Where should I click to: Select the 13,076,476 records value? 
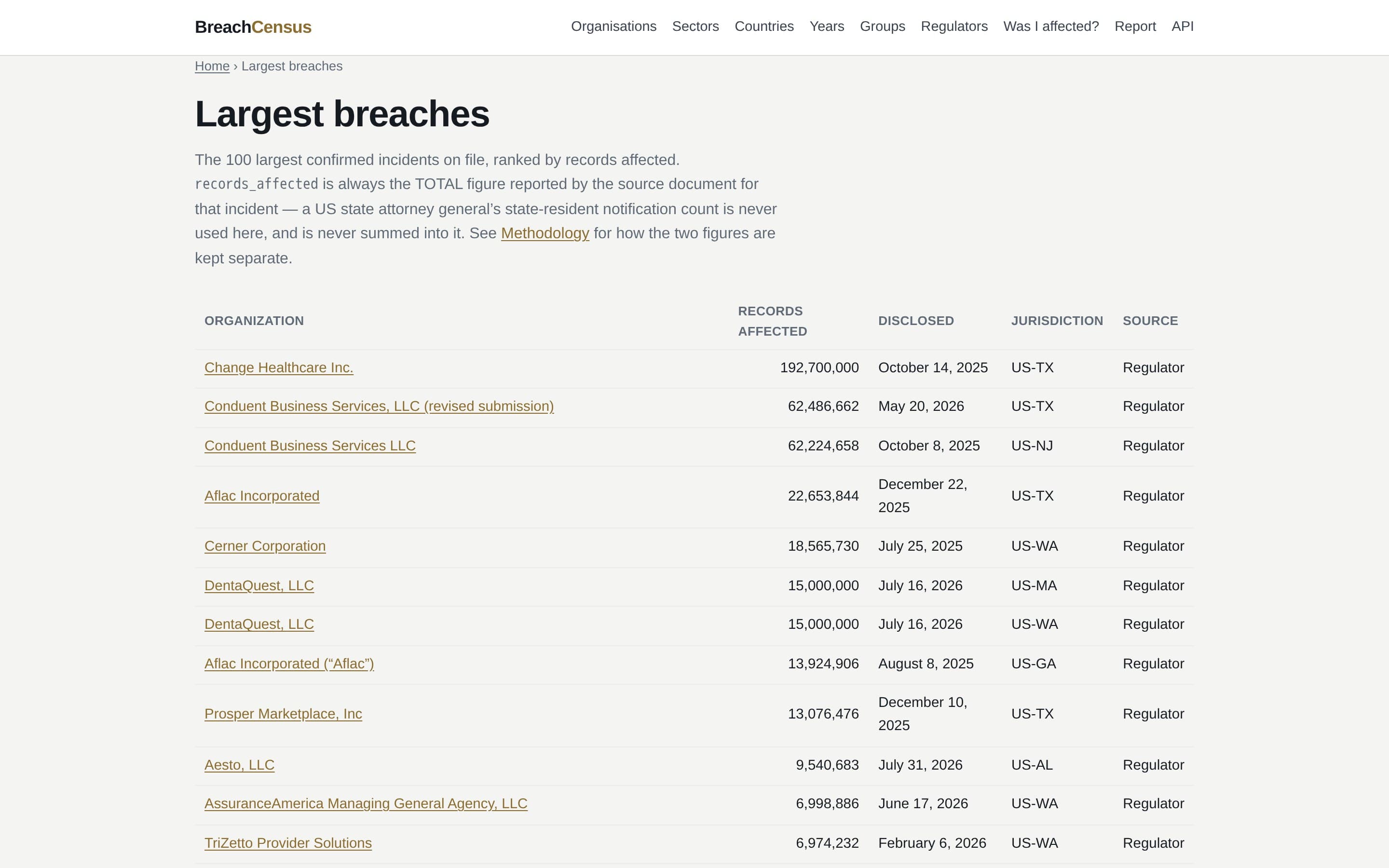point(823,714)
